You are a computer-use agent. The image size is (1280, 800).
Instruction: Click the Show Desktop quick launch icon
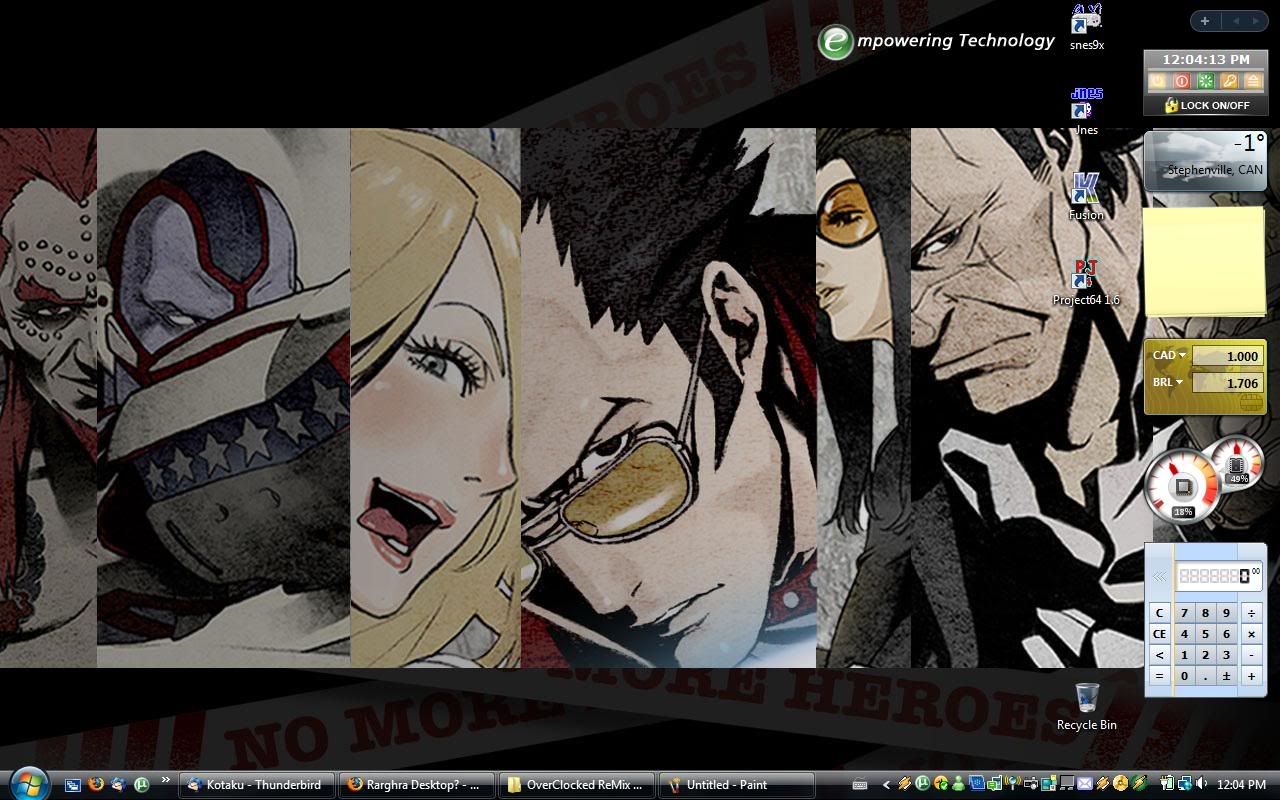click(x=73, y=786)
